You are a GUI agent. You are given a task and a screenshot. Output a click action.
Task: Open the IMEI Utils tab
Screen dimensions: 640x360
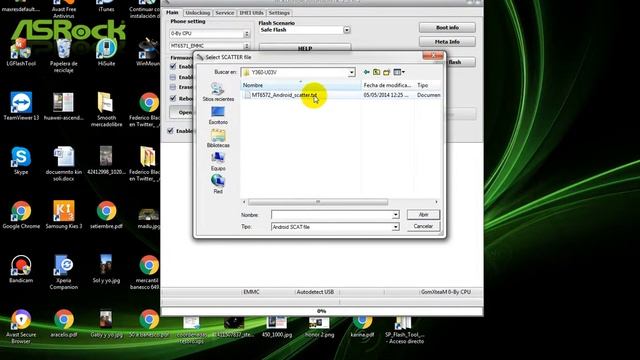pos(251,13)
